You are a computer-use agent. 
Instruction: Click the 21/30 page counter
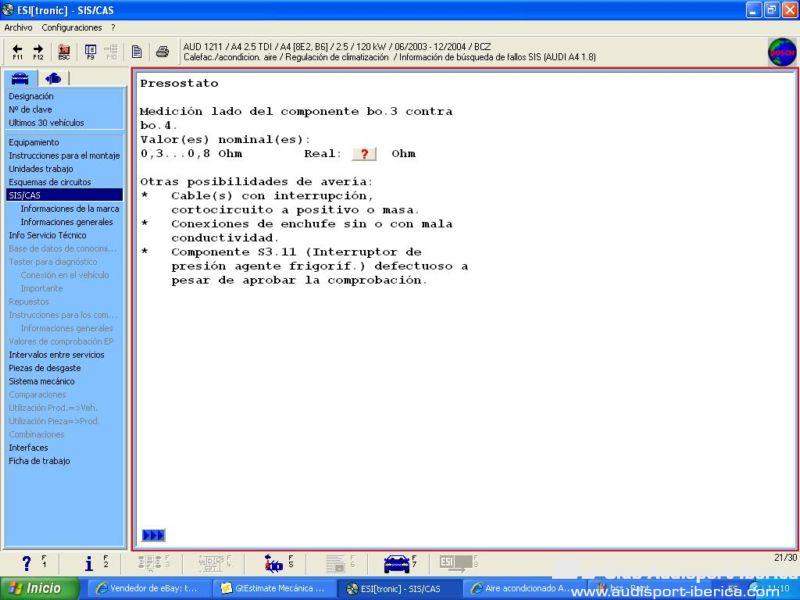pyautogui.click(x=785, y=558)
